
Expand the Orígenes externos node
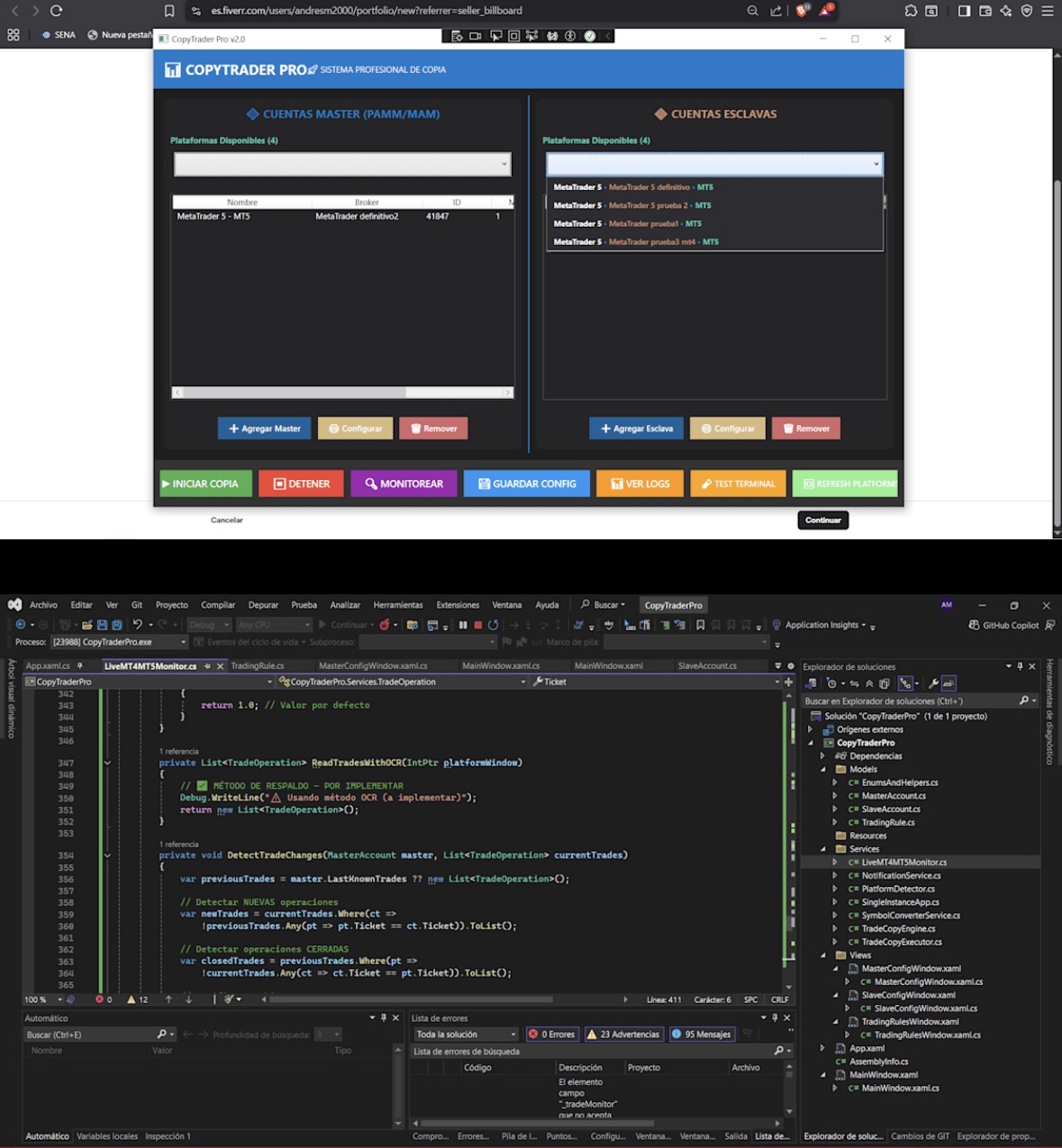(x=810, y=729)
